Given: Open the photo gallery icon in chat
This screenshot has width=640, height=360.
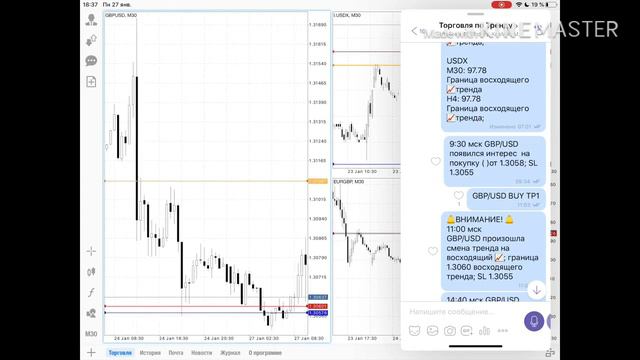Looking at the screenshot, I should pyautogui.click(x=432, y=331).
